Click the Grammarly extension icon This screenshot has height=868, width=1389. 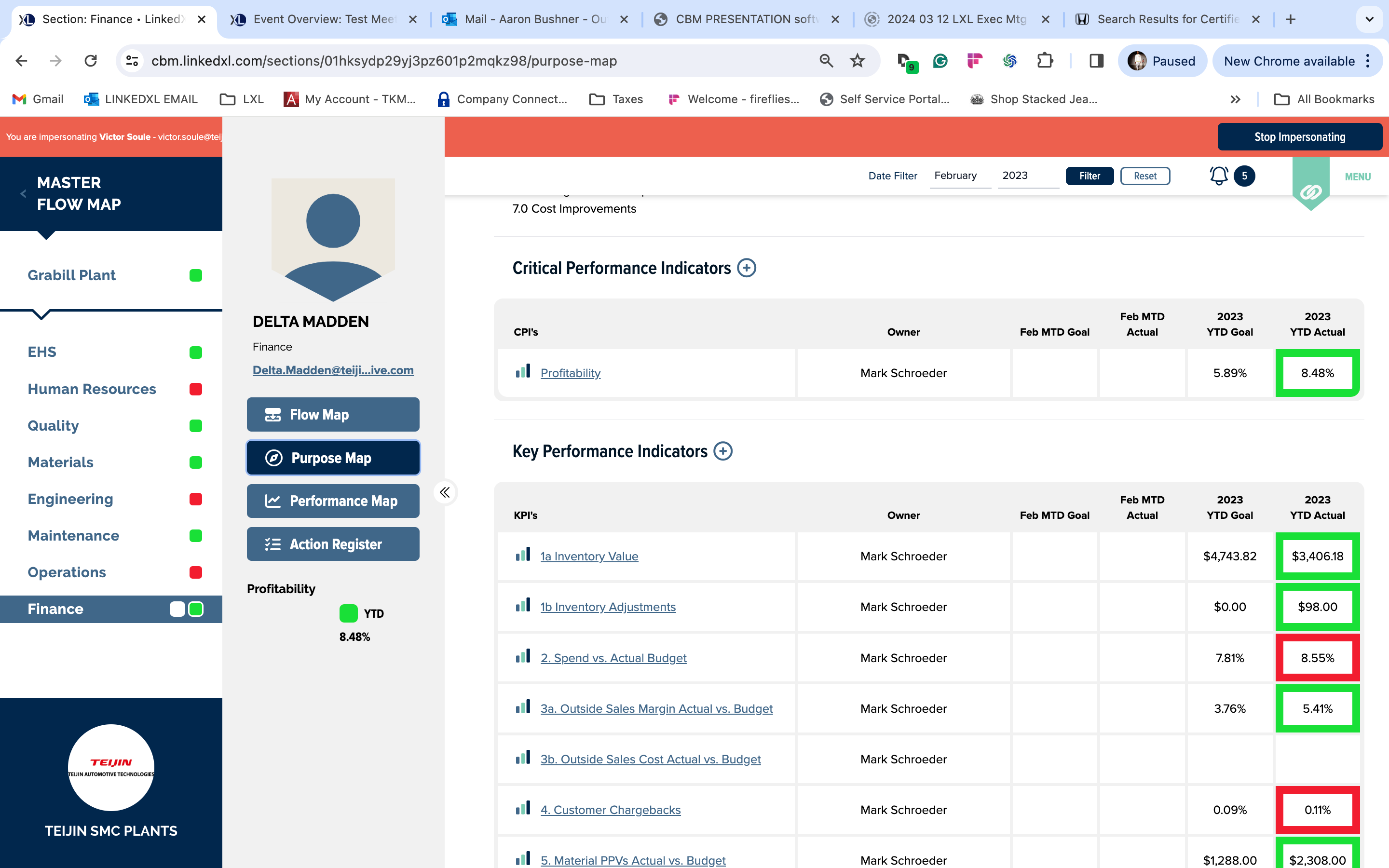pos(940,61)
